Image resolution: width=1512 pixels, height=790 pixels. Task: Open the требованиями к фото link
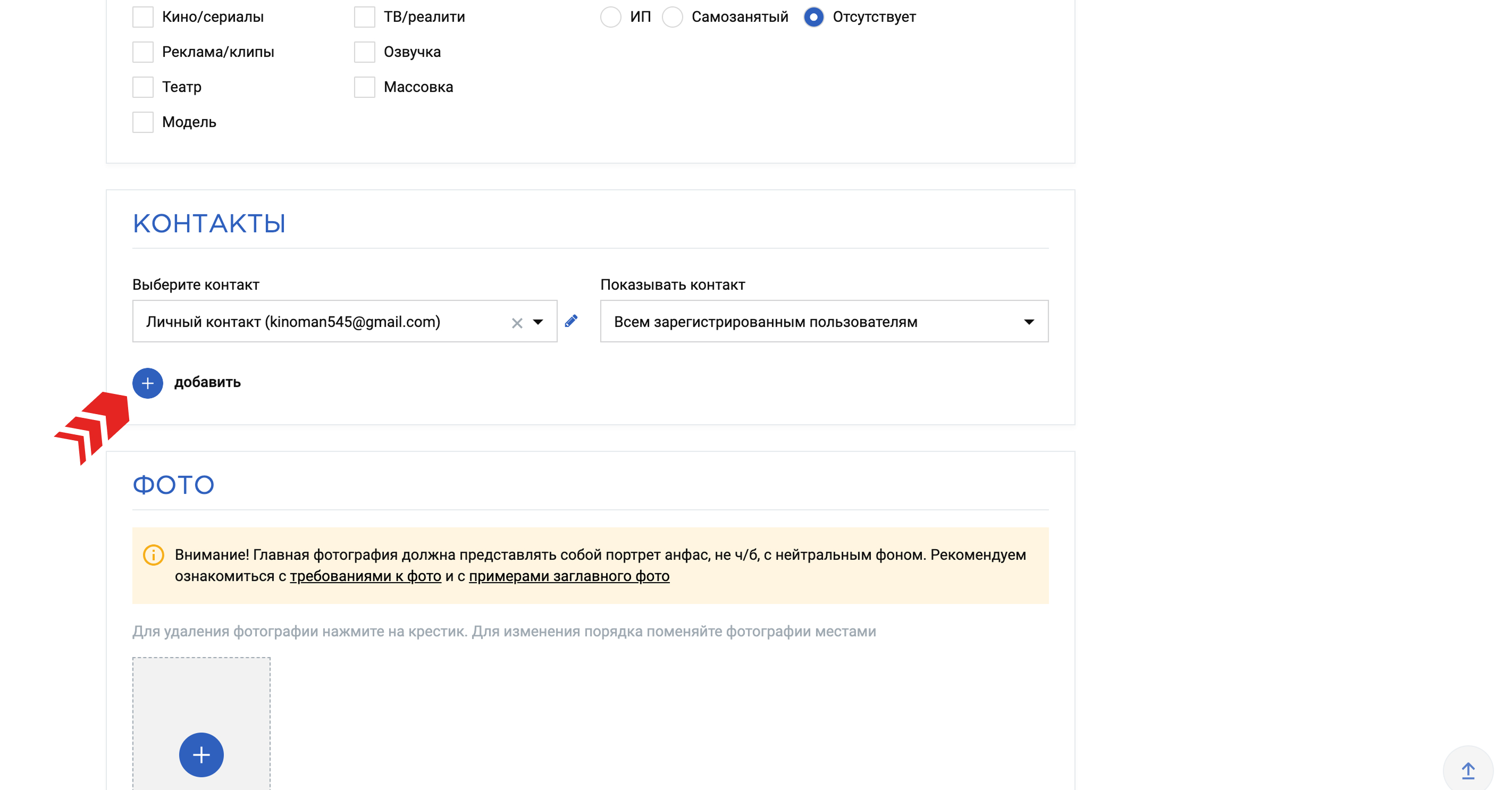[x=366, y=576]
